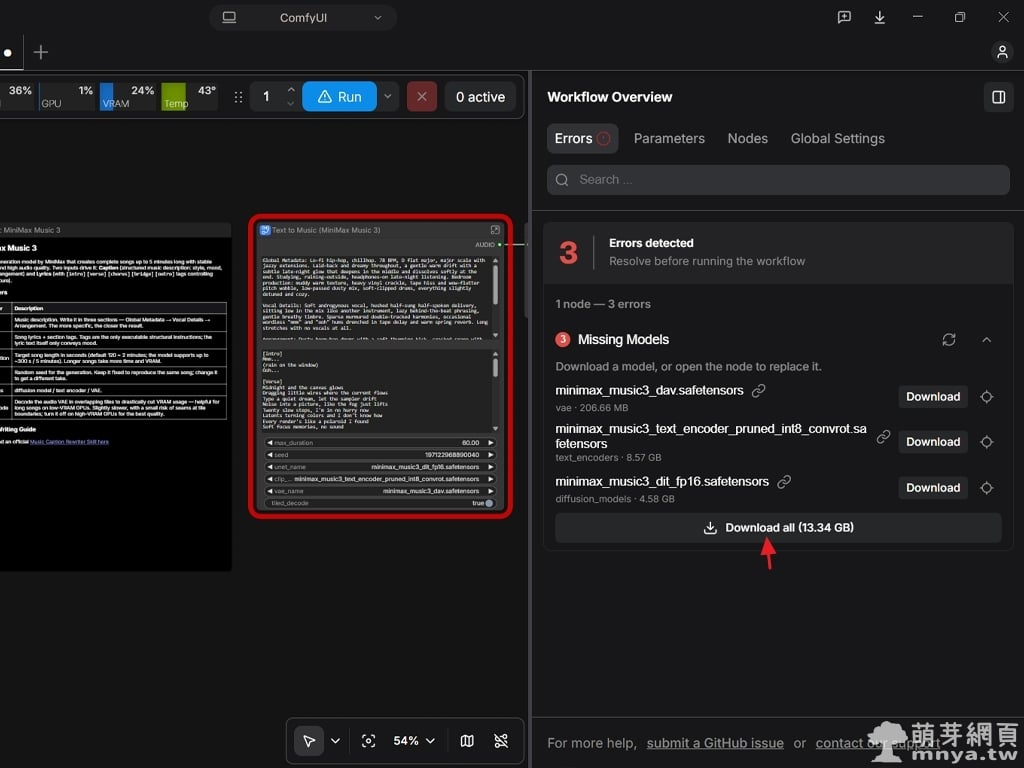Click the VRAM usage meter
Image resolution: width=1024 pixels, height=768 pixels.
click(x=127, y=96)
